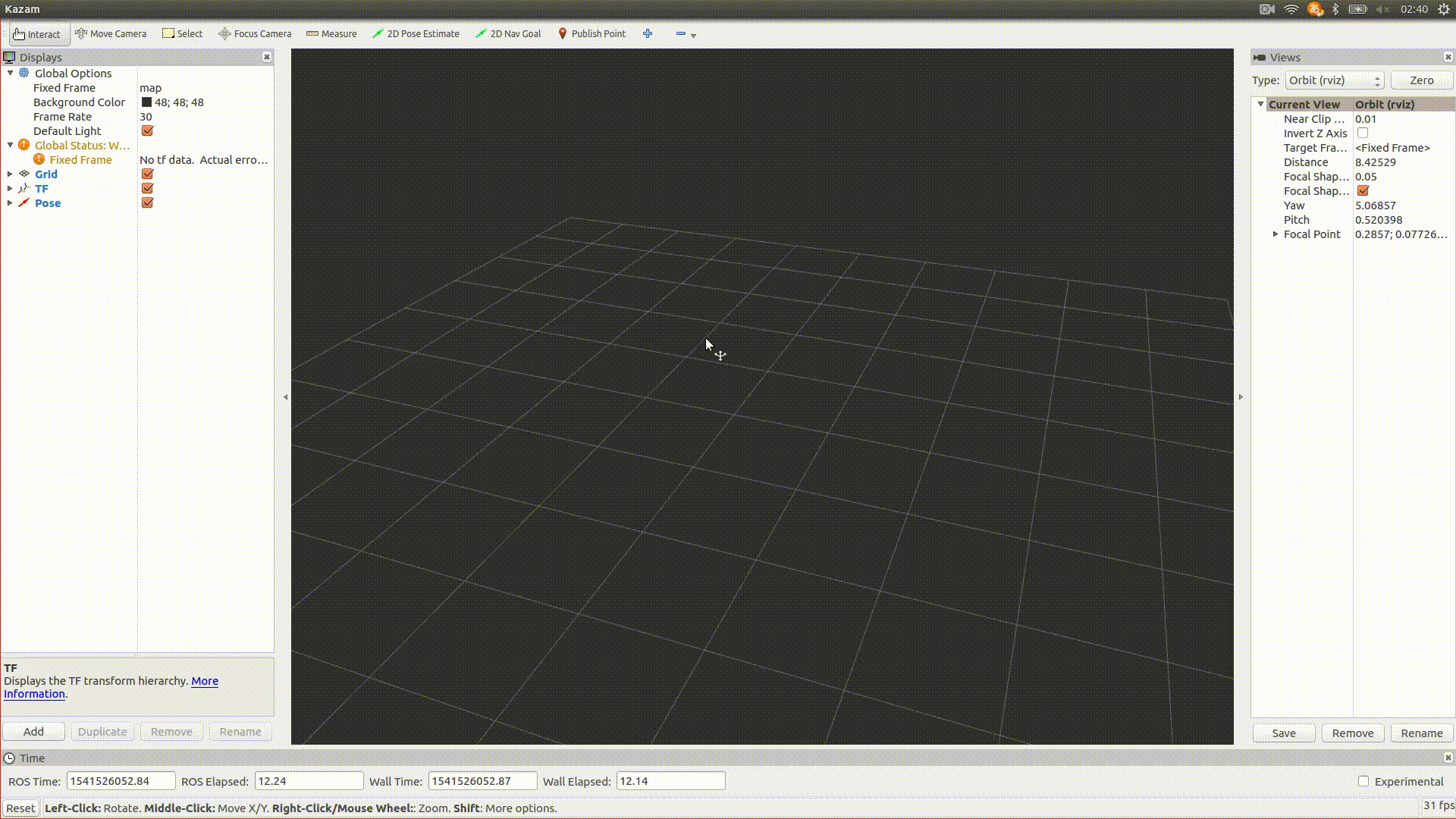This screenshot has width=1456, height=819.
Task: Close the Displays panel
Action: 267,57
